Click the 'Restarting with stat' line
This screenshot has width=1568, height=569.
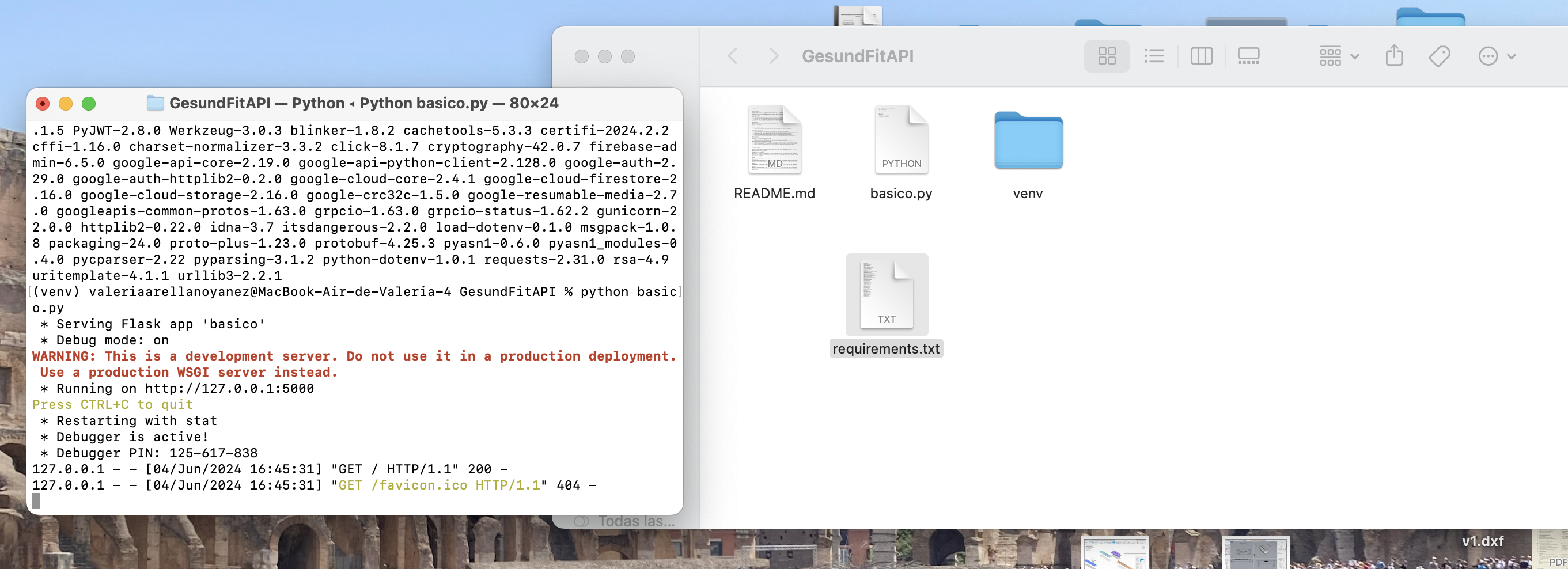point(128,420)
